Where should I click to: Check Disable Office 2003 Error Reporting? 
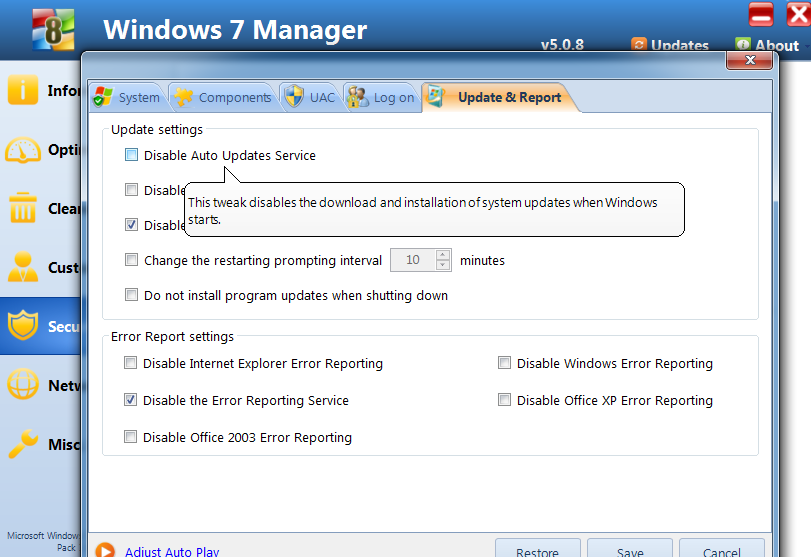tap(130, 437)
